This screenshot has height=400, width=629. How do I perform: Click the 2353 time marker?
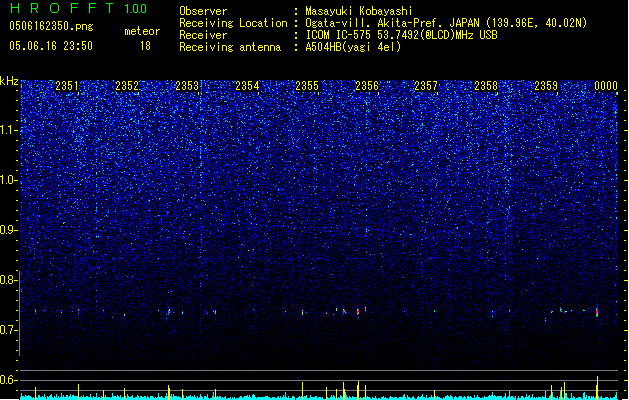187,86
